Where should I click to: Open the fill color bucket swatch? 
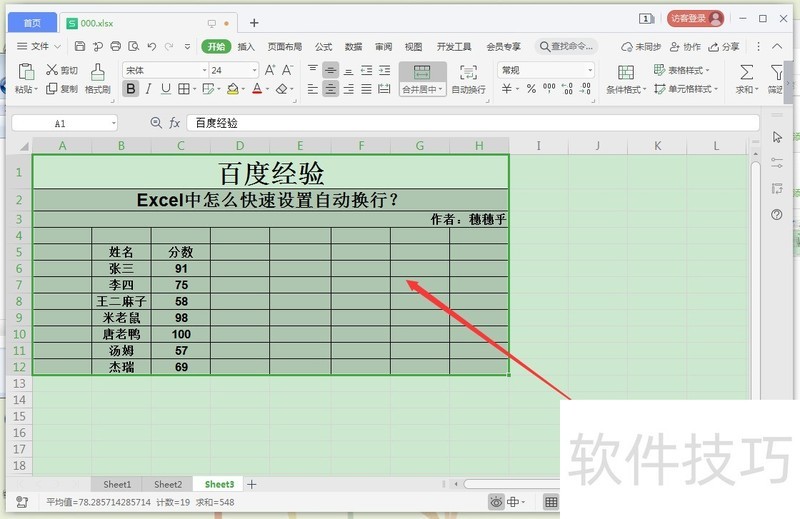click(233, 89)
